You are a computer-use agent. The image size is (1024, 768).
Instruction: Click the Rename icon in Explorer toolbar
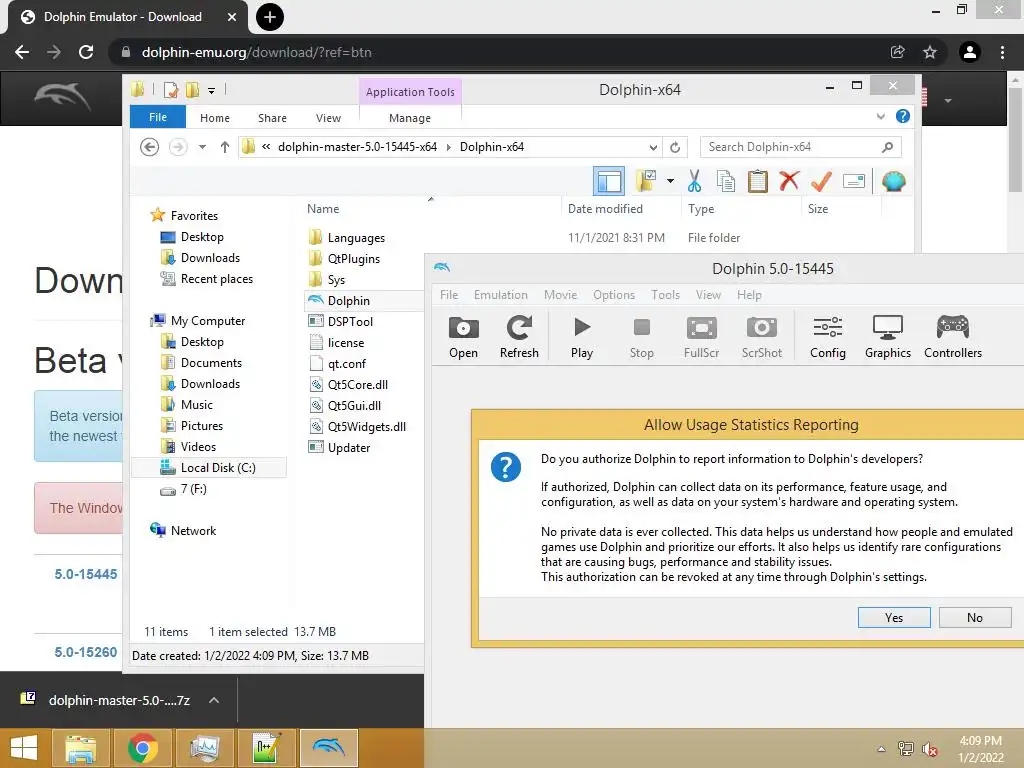coord(854,181)
